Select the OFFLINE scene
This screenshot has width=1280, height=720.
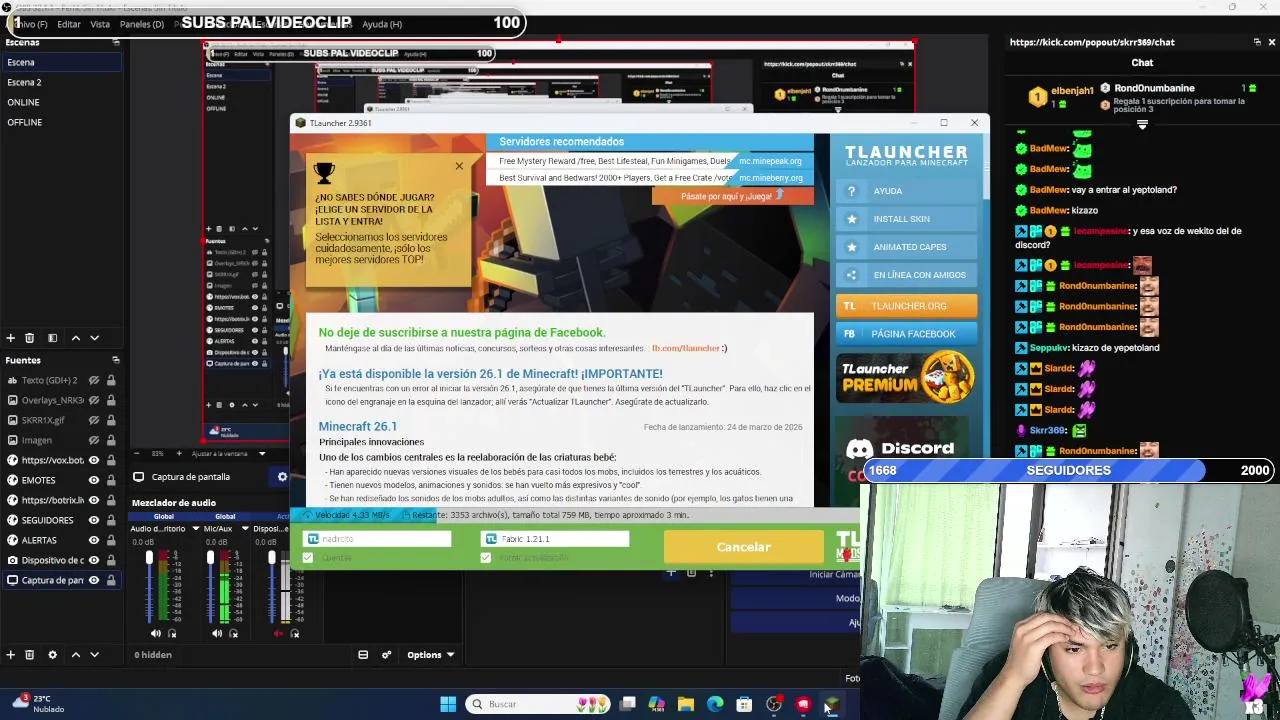coord(60,122)
